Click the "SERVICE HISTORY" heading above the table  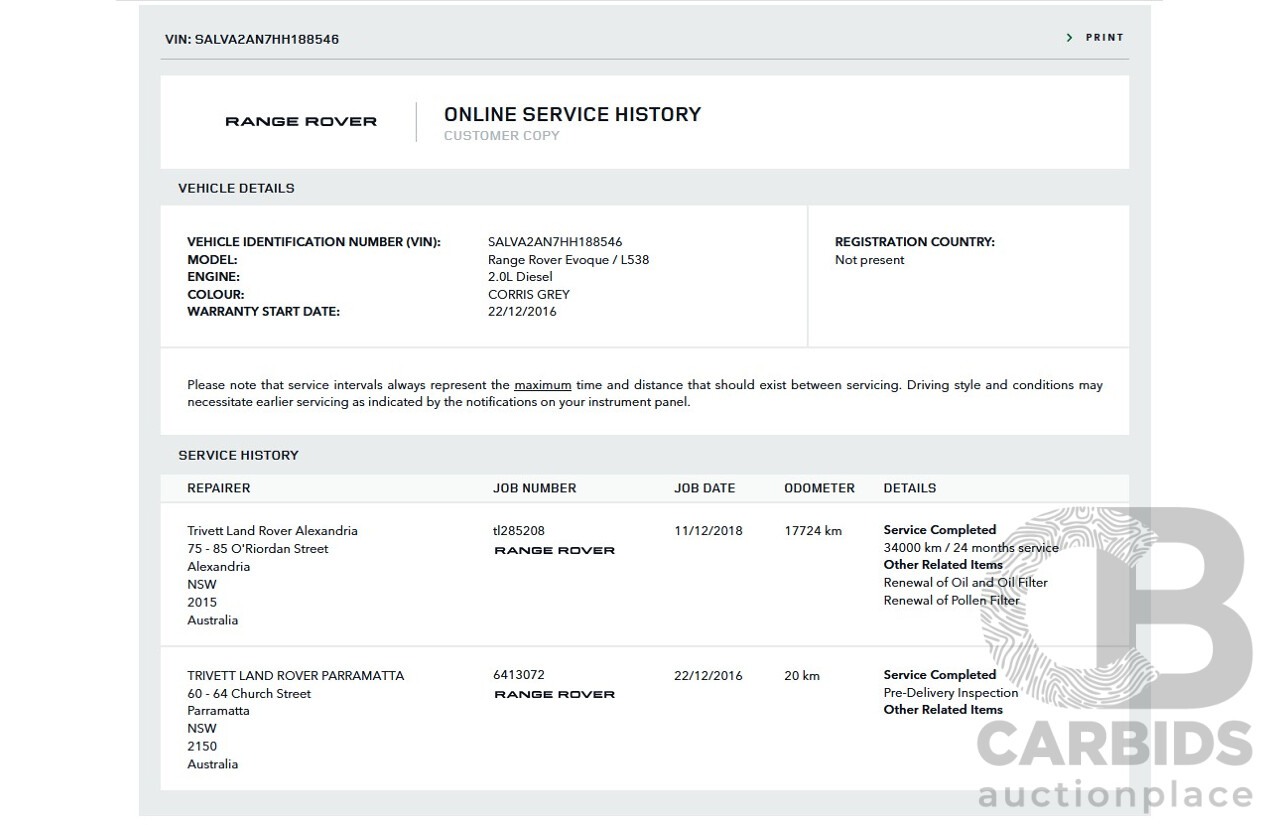tap(239, 456)
